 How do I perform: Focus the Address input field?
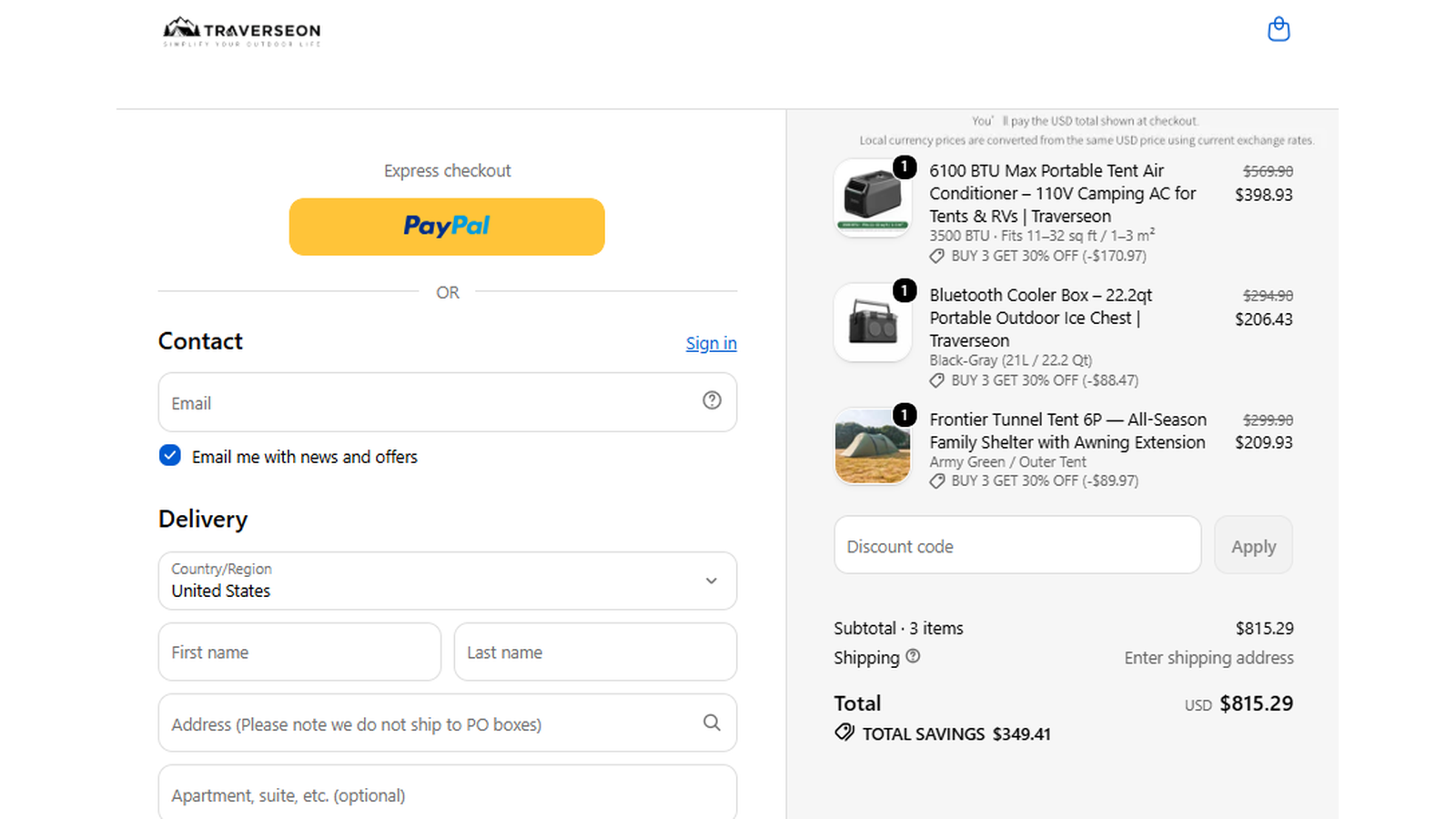tap(448, 723)
